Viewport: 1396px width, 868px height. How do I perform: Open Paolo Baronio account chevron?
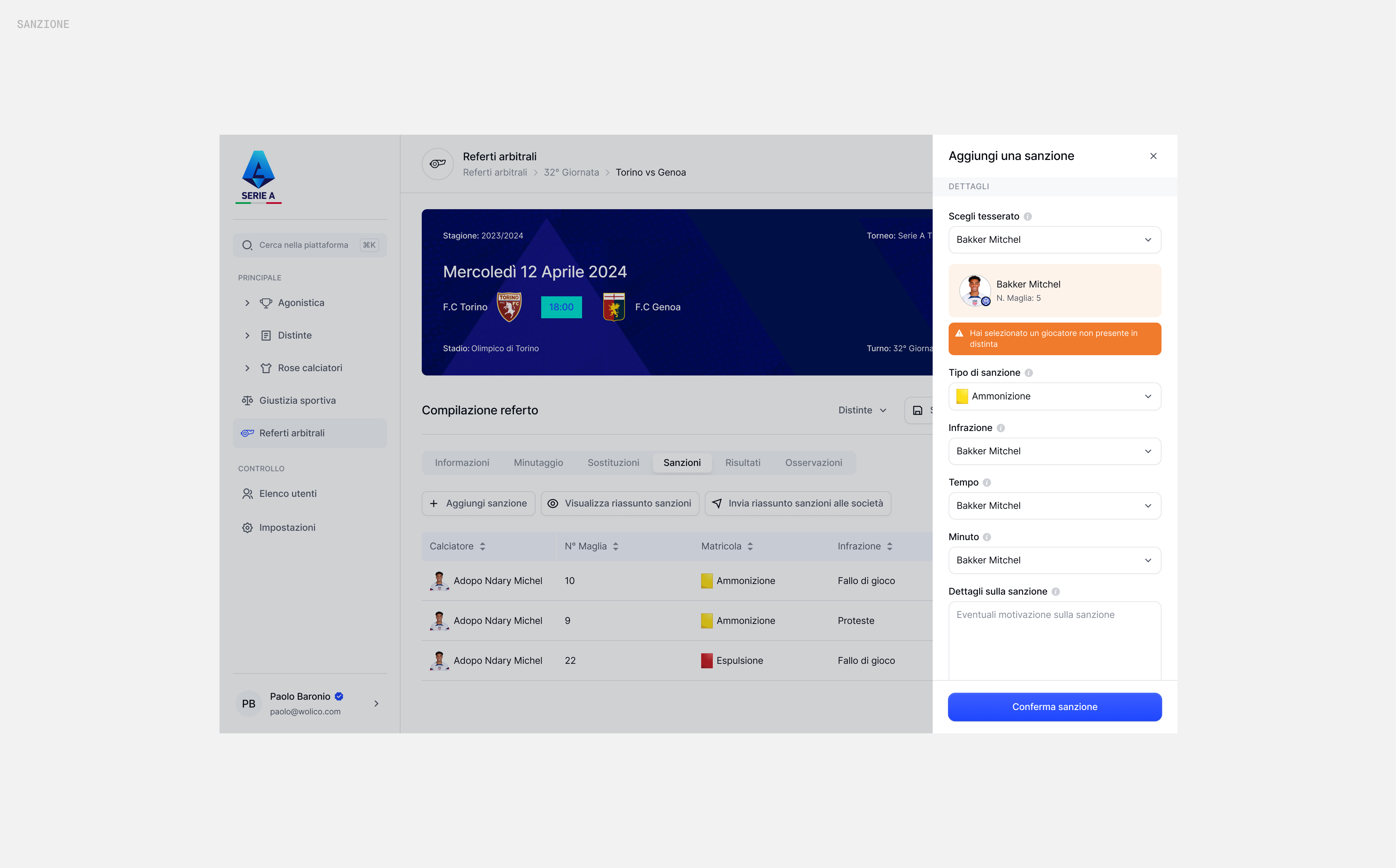(377, 704)
